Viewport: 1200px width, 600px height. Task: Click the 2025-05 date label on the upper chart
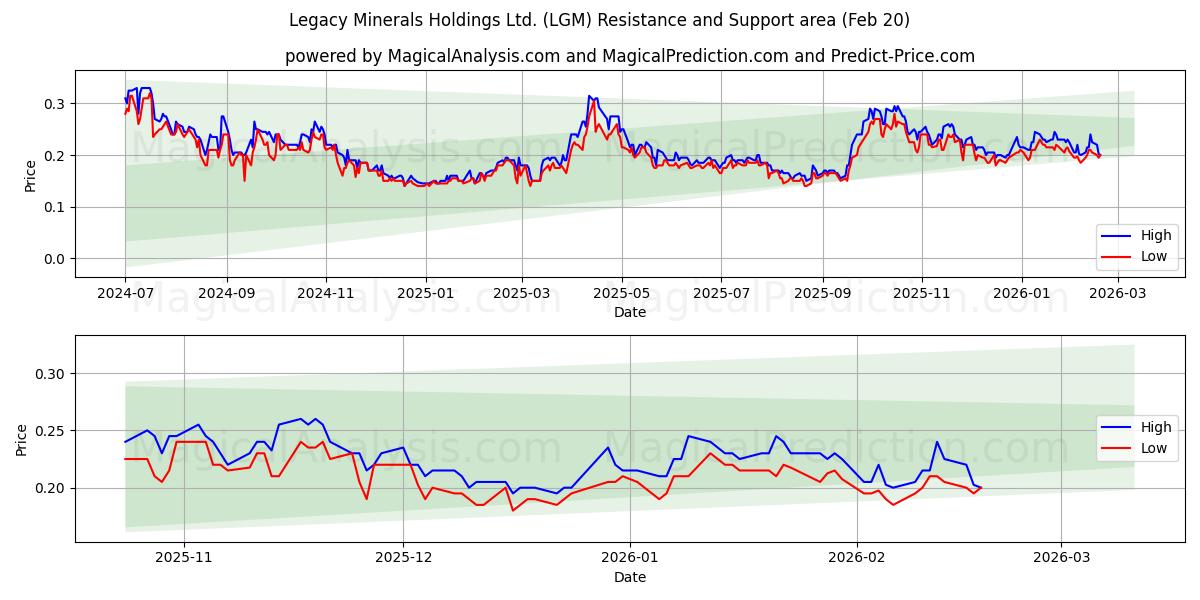click(x=622, y=294)
